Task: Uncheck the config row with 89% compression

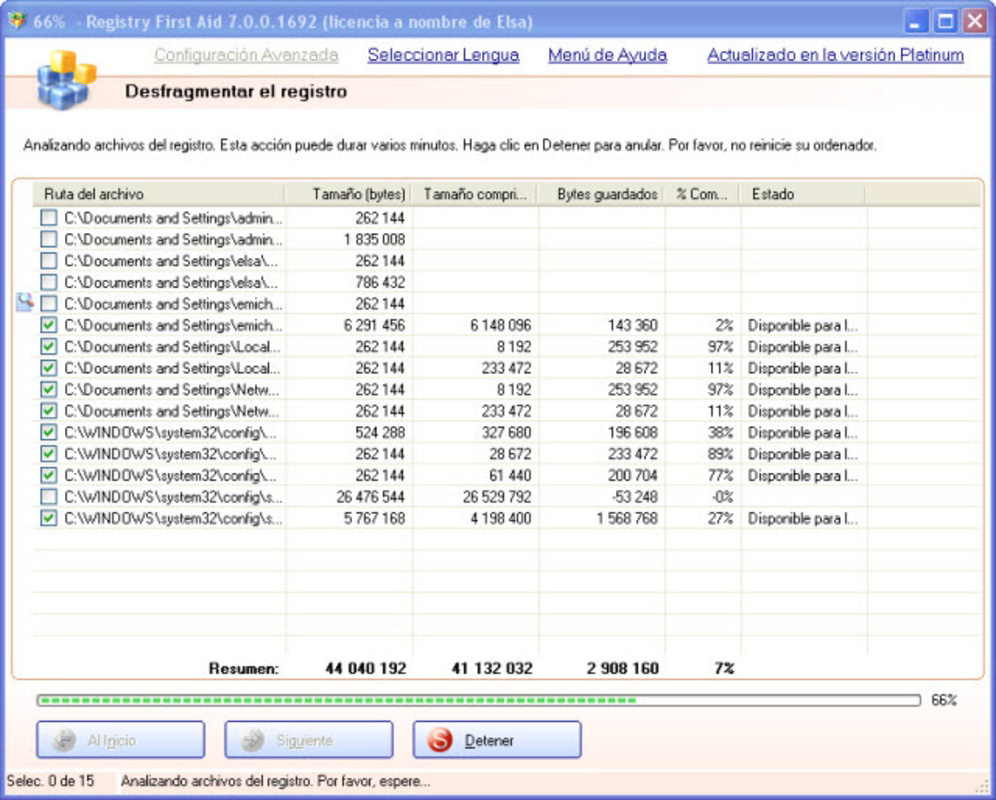Action: point(48,454)
